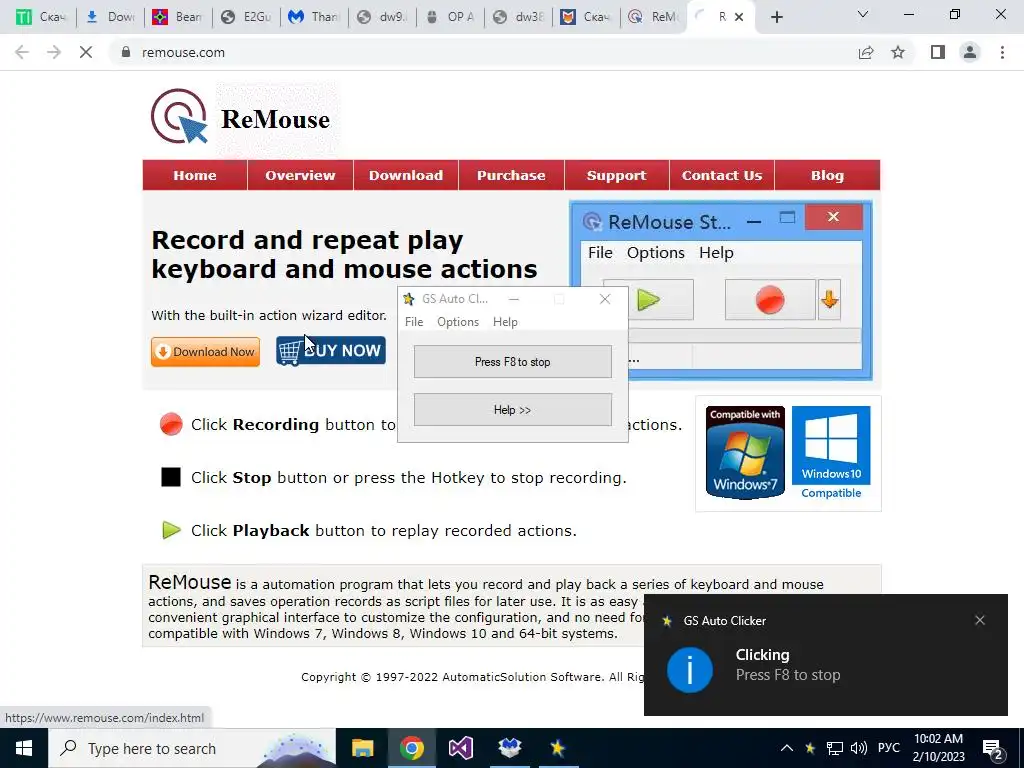
Task: Dismiss the GS Auto Clicker notification
Action: [980, 620]
